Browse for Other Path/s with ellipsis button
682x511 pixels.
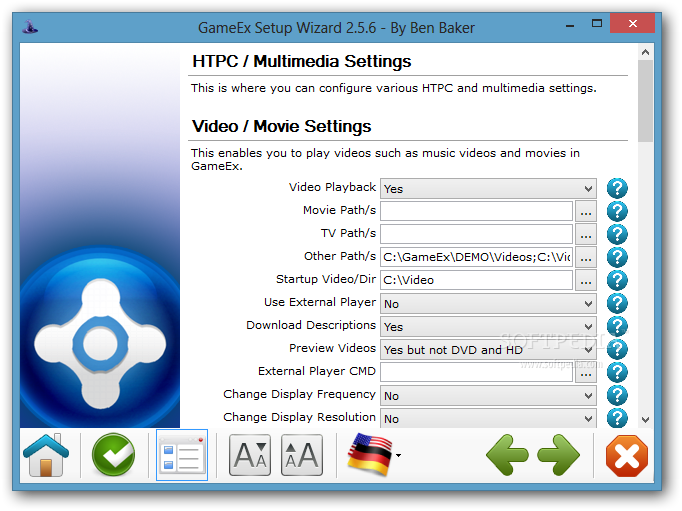pyautogui.click(x=586, y=257)
